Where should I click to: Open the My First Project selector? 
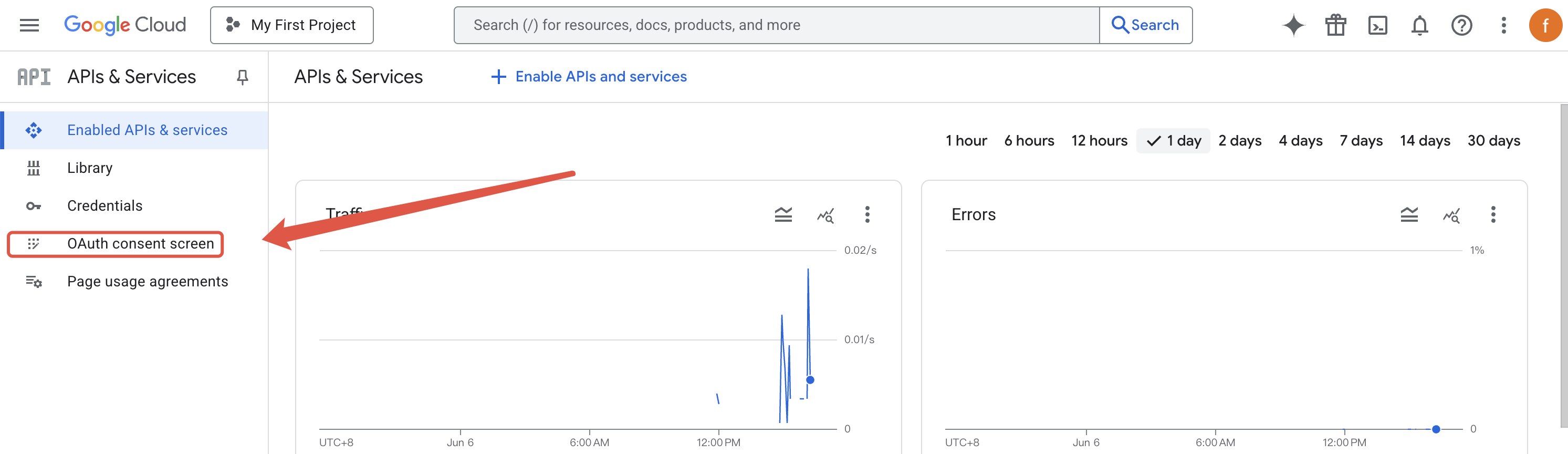(291, 25)
